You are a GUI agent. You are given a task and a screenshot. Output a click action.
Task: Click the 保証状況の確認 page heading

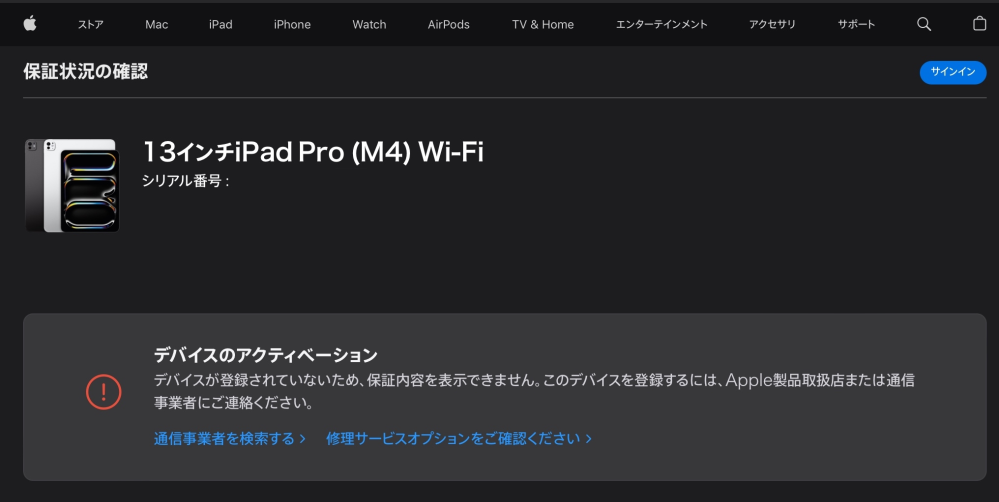85,71
